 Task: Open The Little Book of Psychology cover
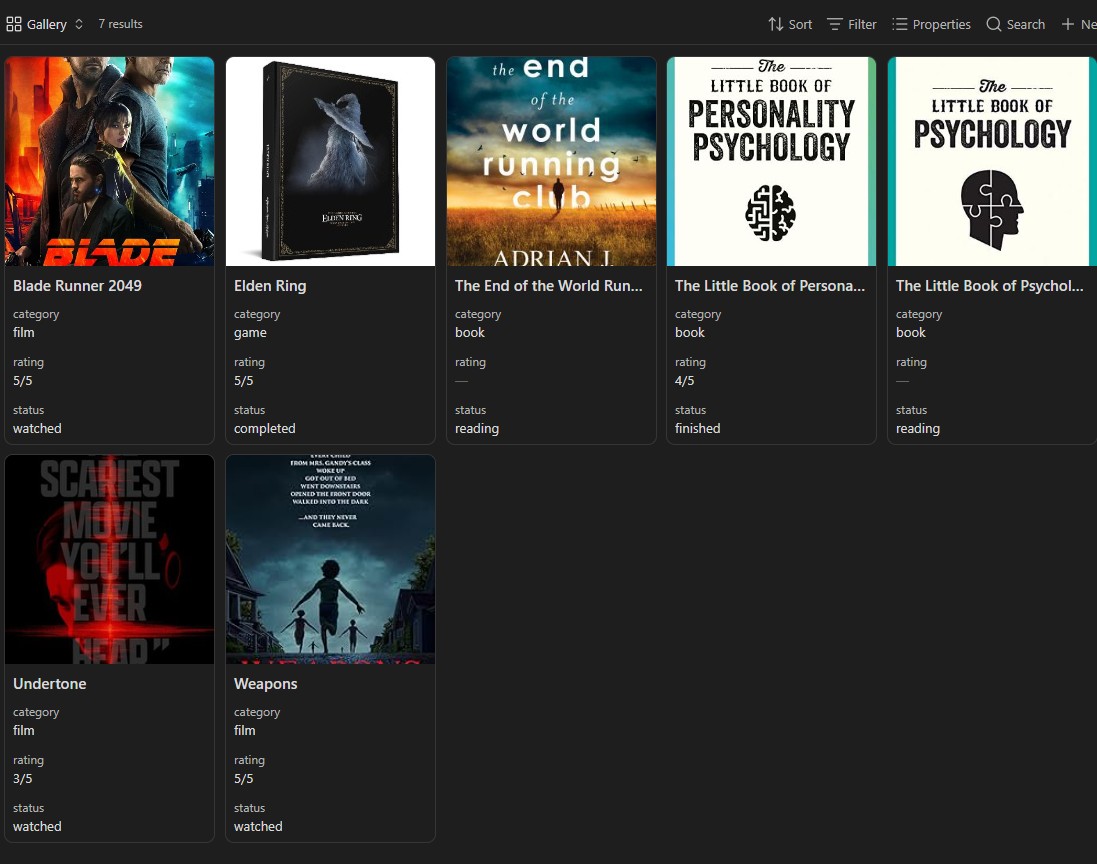992,162
